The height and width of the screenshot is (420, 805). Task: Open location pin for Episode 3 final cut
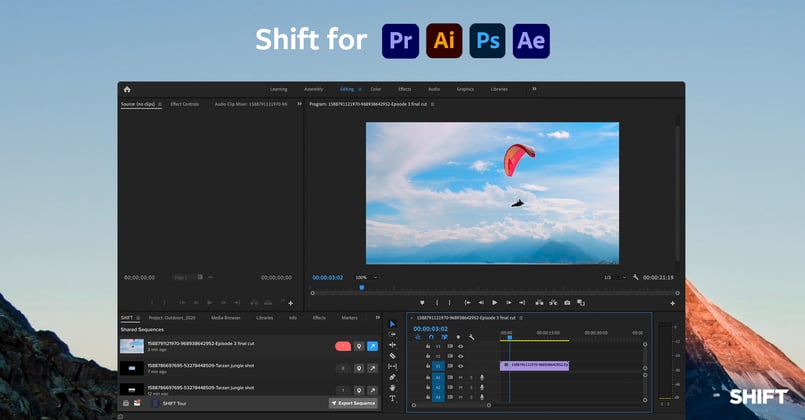(359, 347)
